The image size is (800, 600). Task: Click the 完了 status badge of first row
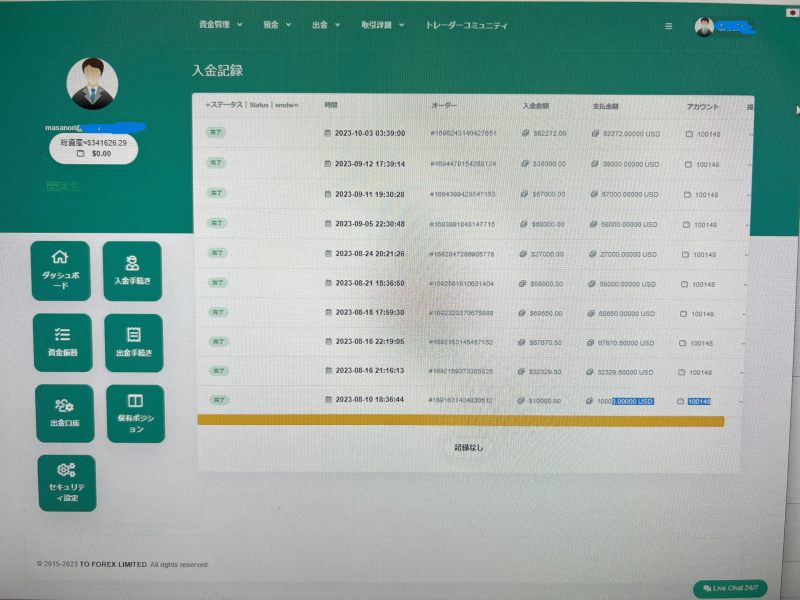click(216, 132)
